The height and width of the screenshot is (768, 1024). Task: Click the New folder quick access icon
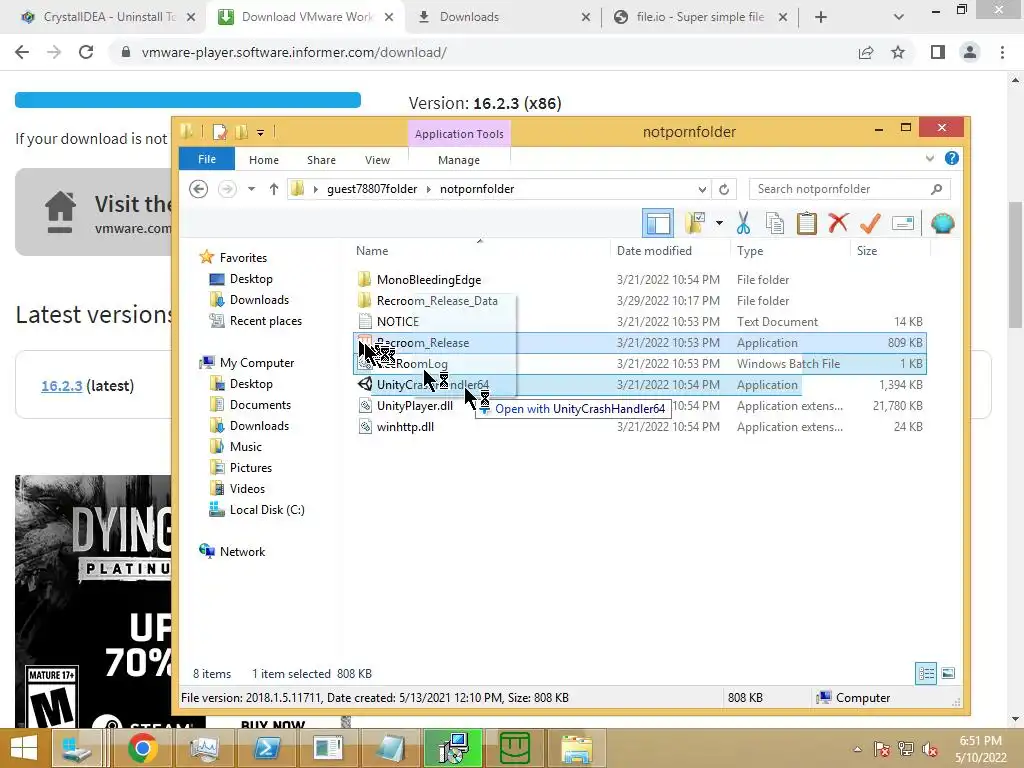[241, 132]
